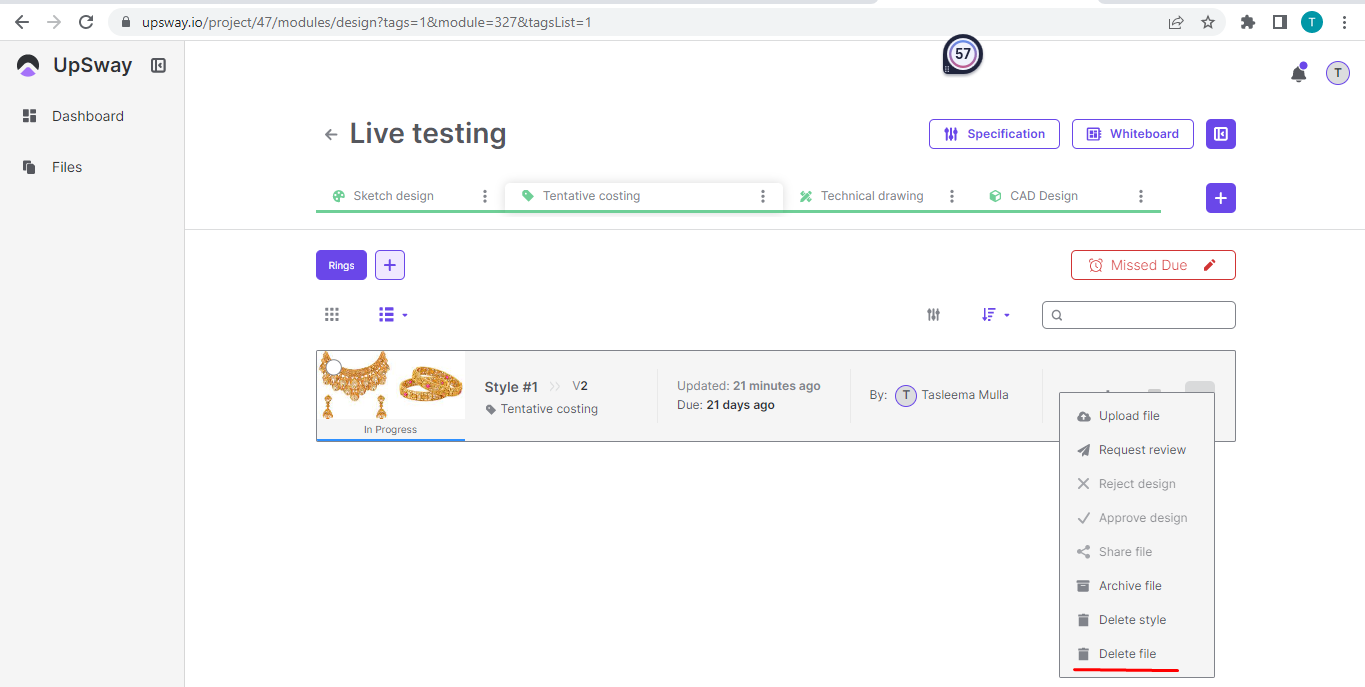Switch to grid view layout
The width and height of the screenshot is (1365, 687).
(332, 315)
